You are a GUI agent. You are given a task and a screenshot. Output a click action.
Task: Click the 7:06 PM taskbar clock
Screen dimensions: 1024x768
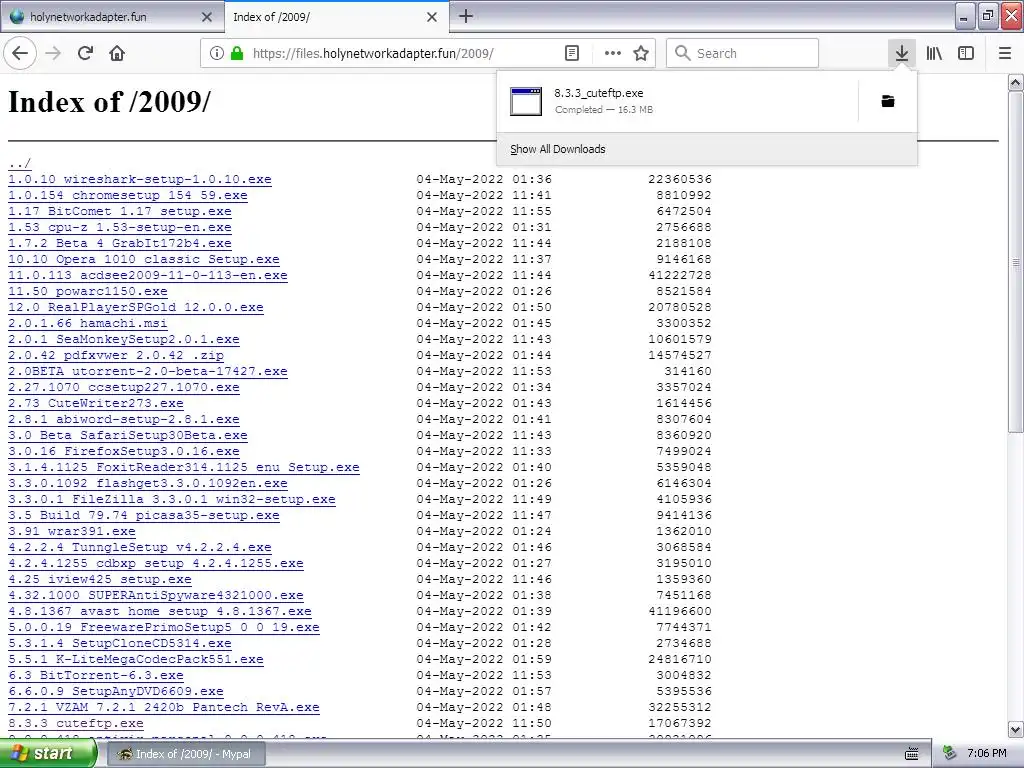[987, 754]
